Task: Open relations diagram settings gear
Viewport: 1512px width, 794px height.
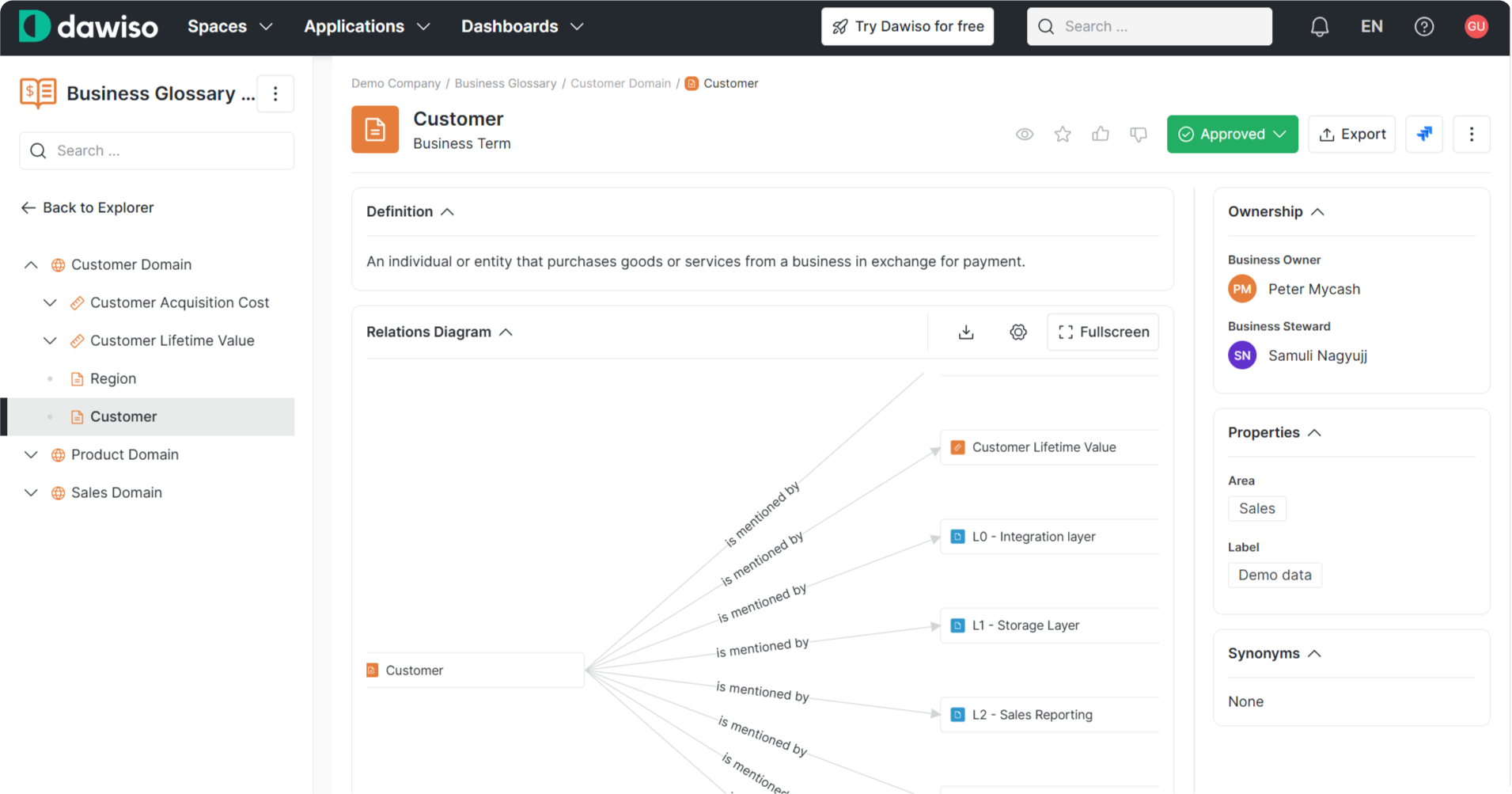Action: [1017, 332]
